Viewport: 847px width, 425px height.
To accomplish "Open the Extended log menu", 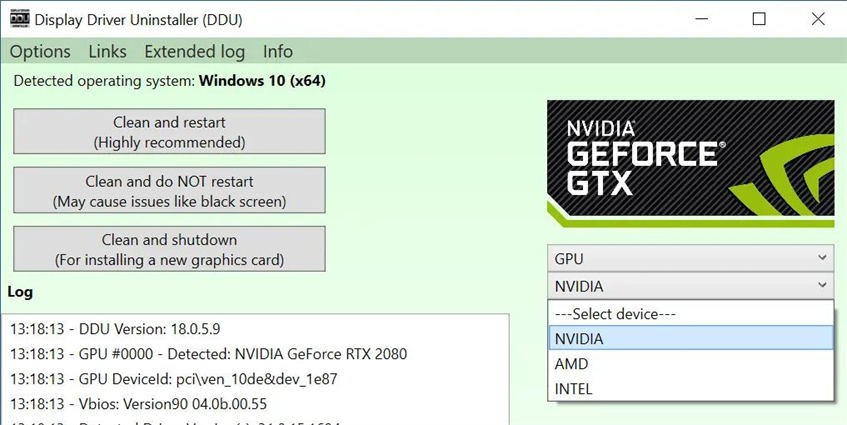I will [x=194, y=51].
